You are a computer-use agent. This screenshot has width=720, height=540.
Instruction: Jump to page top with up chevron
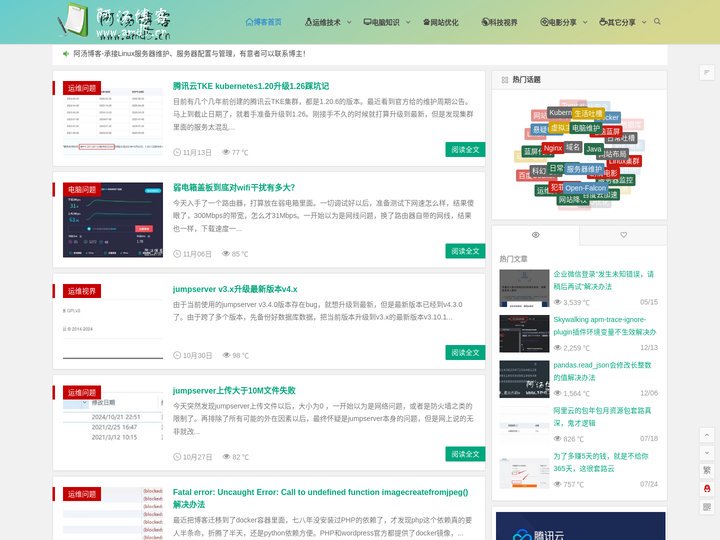[707, 435]
